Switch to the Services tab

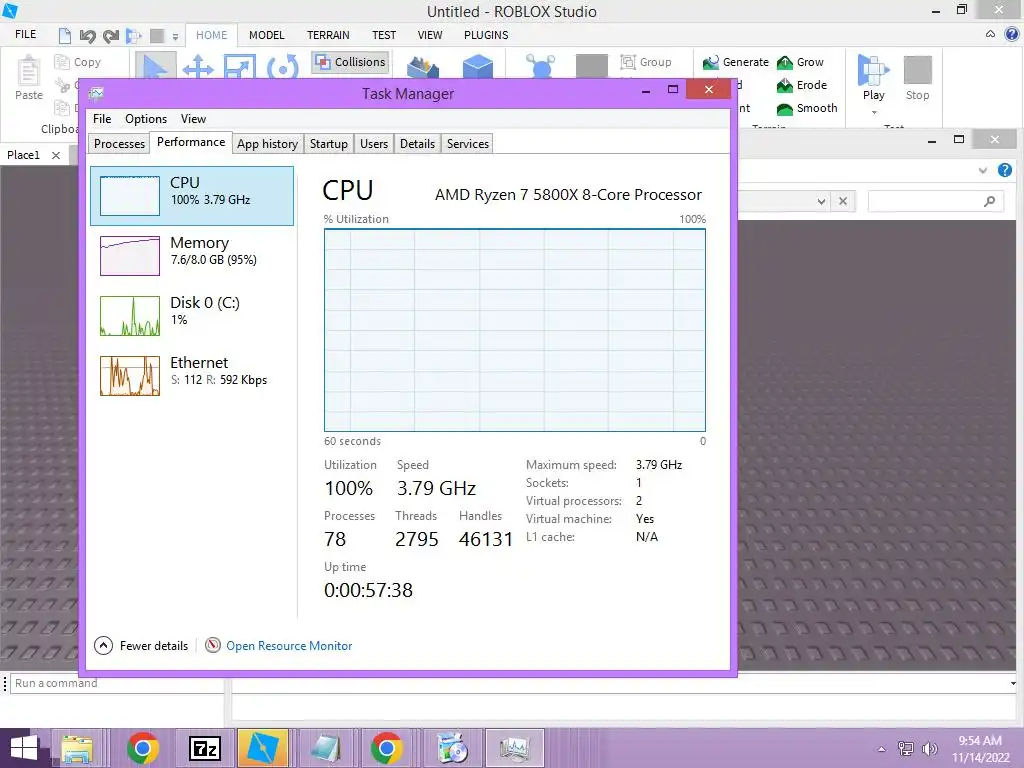(468, 144)
